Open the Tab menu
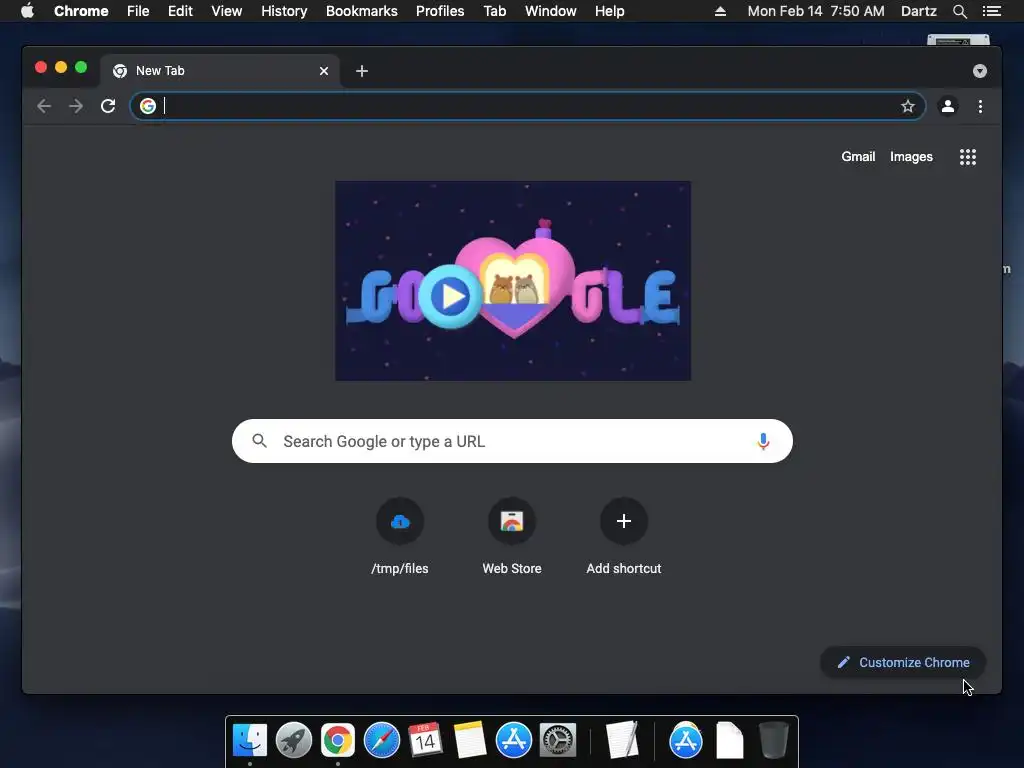Screen dimensions: 1024x768 [495, 11]
